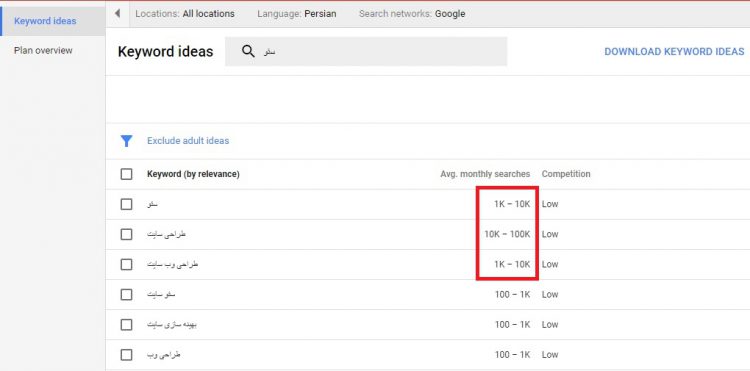Collapse the side panel with the left arrow

pyautogui.click(x=117, y=14)
